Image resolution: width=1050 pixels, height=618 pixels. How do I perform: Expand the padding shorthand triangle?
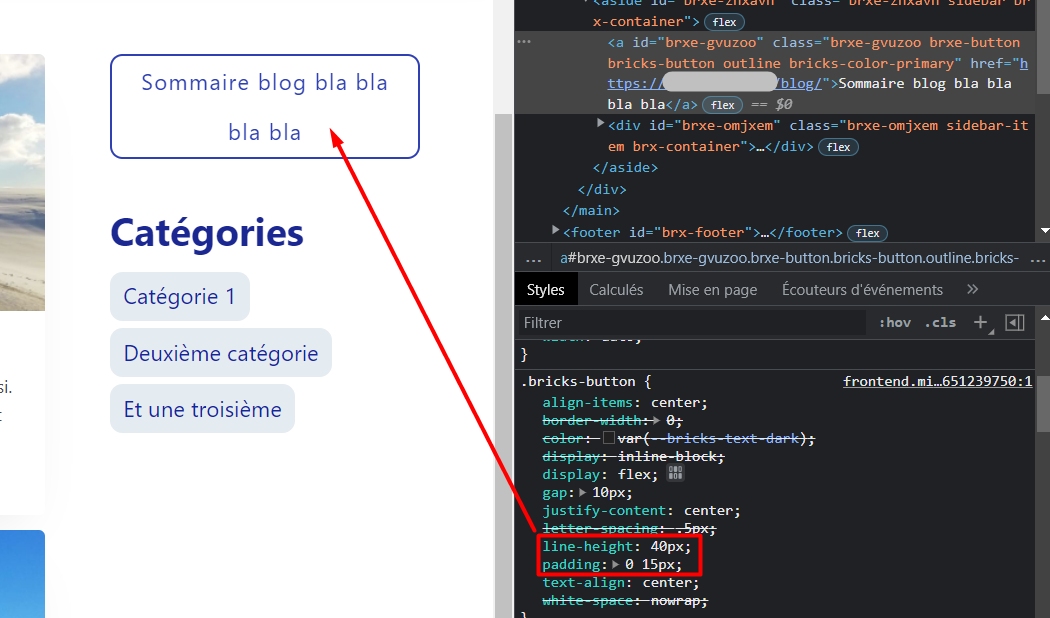615,564
